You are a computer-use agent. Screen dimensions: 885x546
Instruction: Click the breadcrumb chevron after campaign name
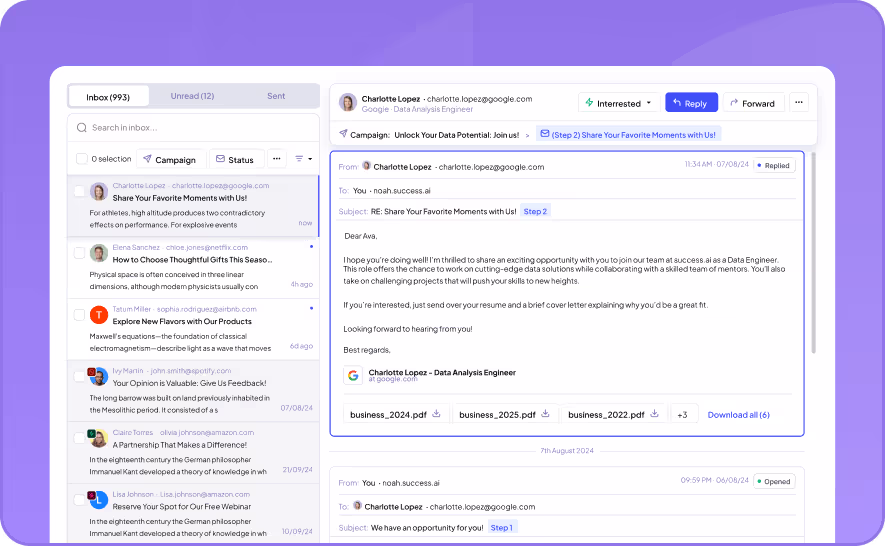[x=528, y=136]
